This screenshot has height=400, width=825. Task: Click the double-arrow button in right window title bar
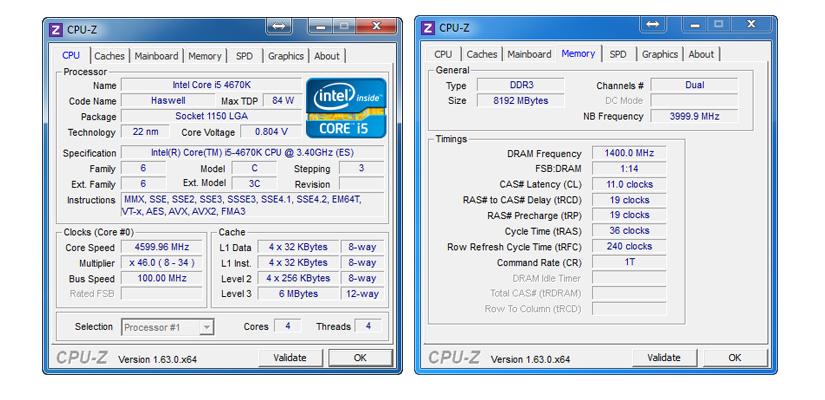pyautogui.click(x=652, y=24)
